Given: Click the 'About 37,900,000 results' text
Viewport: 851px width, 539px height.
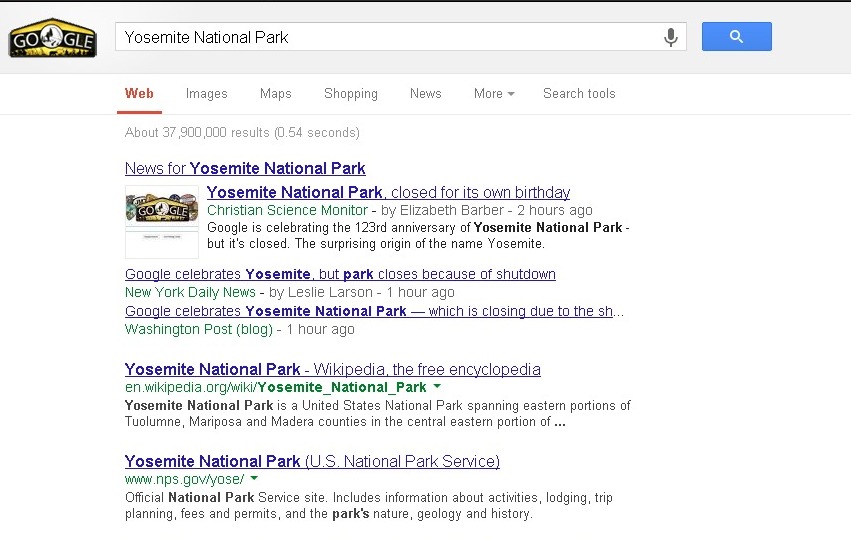Looking at the screenshot, I should click(242, 132).
